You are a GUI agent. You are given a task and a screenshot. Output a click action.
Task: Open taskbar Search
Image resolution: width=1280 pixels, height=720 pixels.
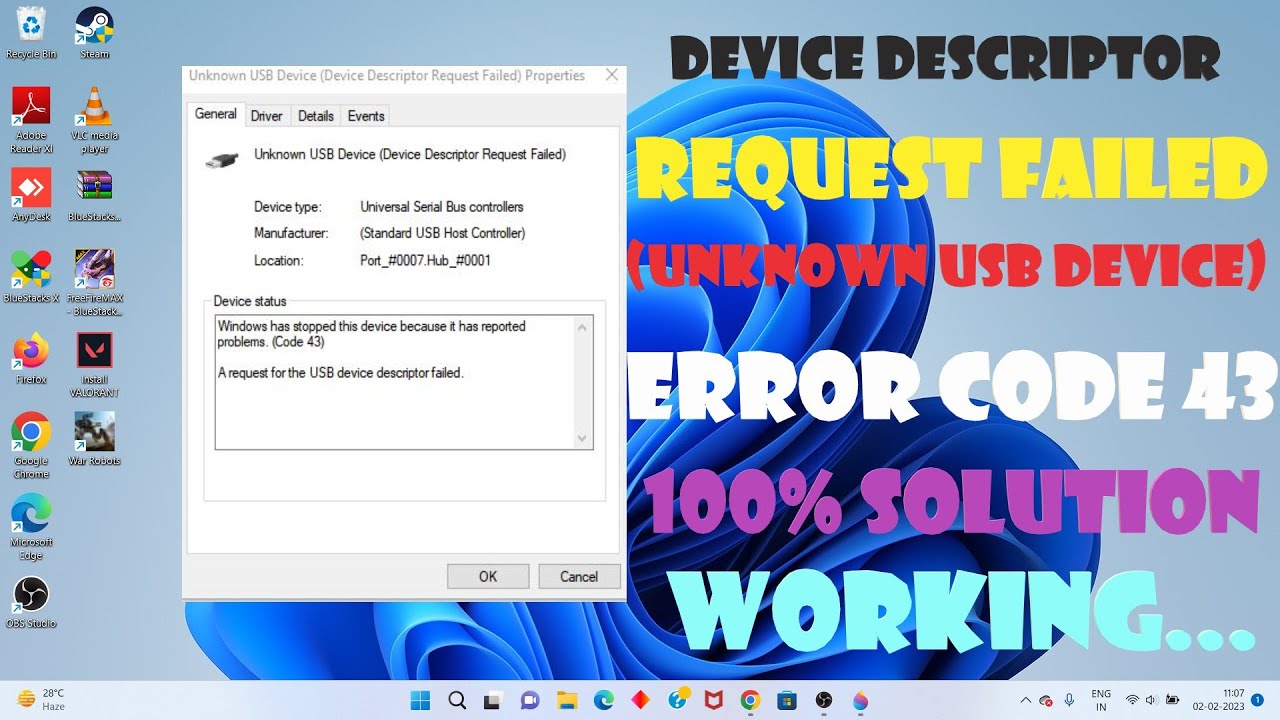[457, 701]
